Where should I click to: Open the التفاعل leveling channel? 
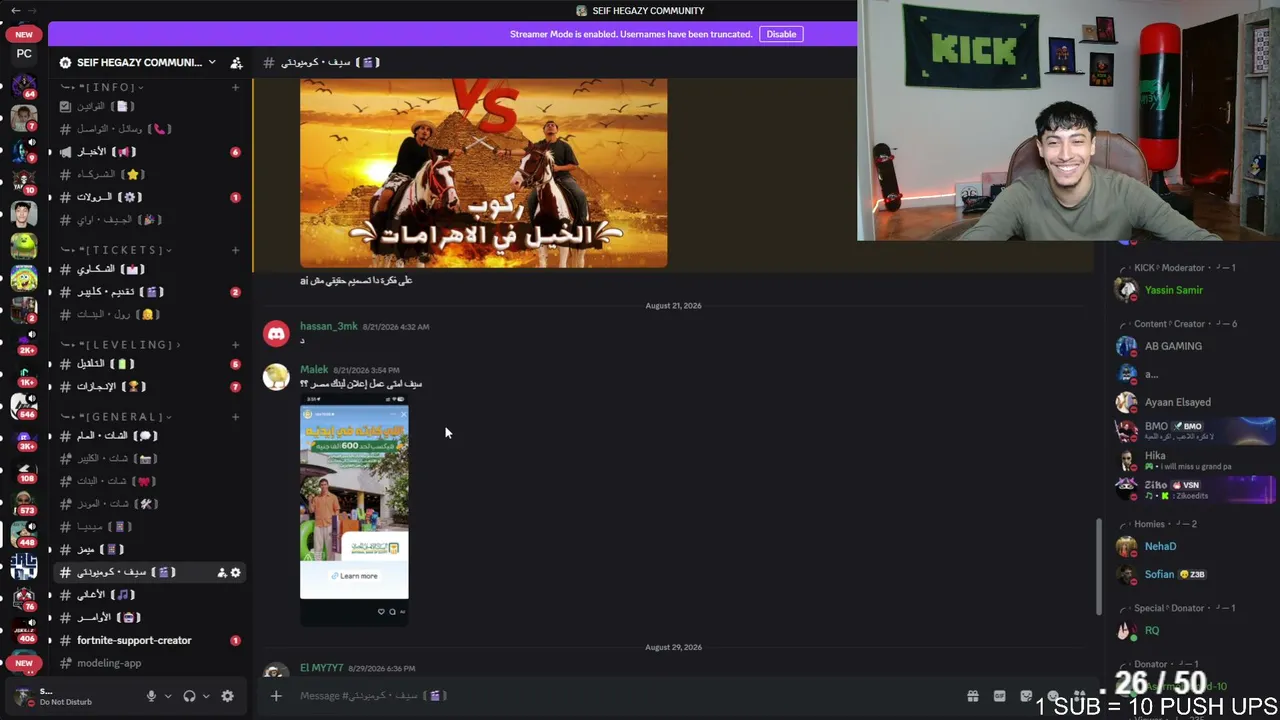[x=150, y=364]
